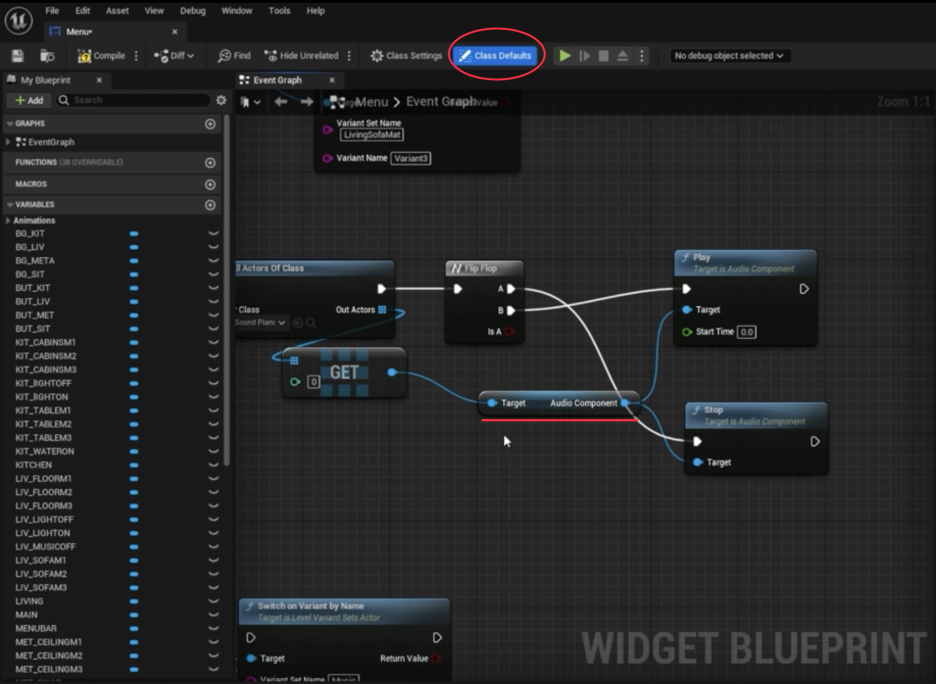Screen dimensions: 936x684
Task: Click Flip Flop A output pin
Action: (x=511, y=289)
